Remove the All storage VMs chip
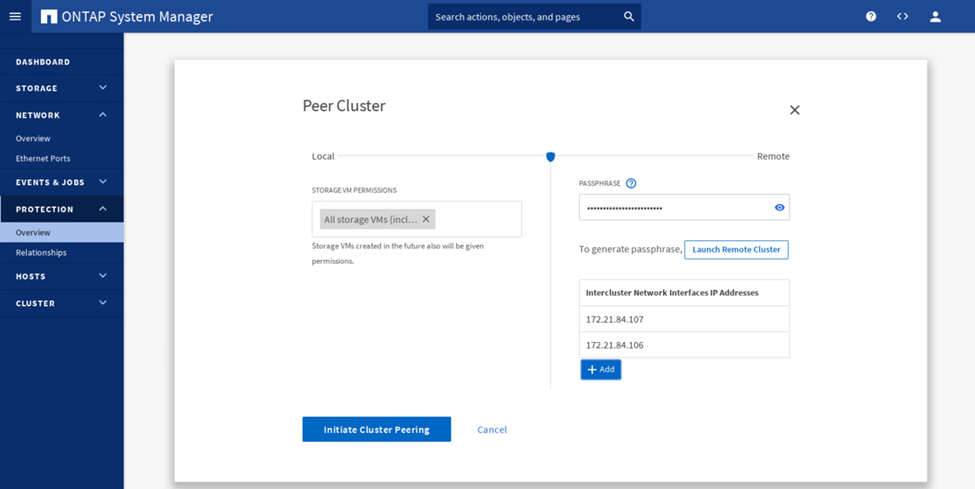975x489 pixels. (x=426, y=220)
